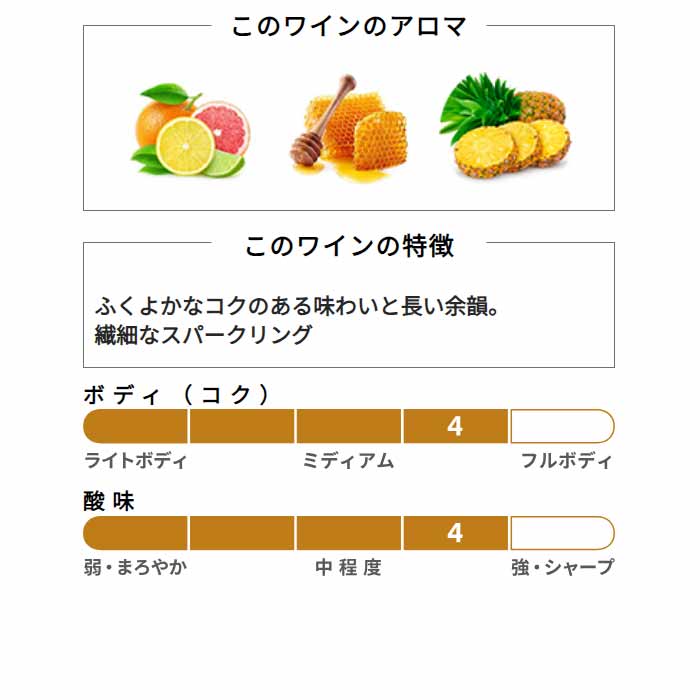Click the 酸味 section title
This screenshot has height=700, width=700.
coord(109,501)
